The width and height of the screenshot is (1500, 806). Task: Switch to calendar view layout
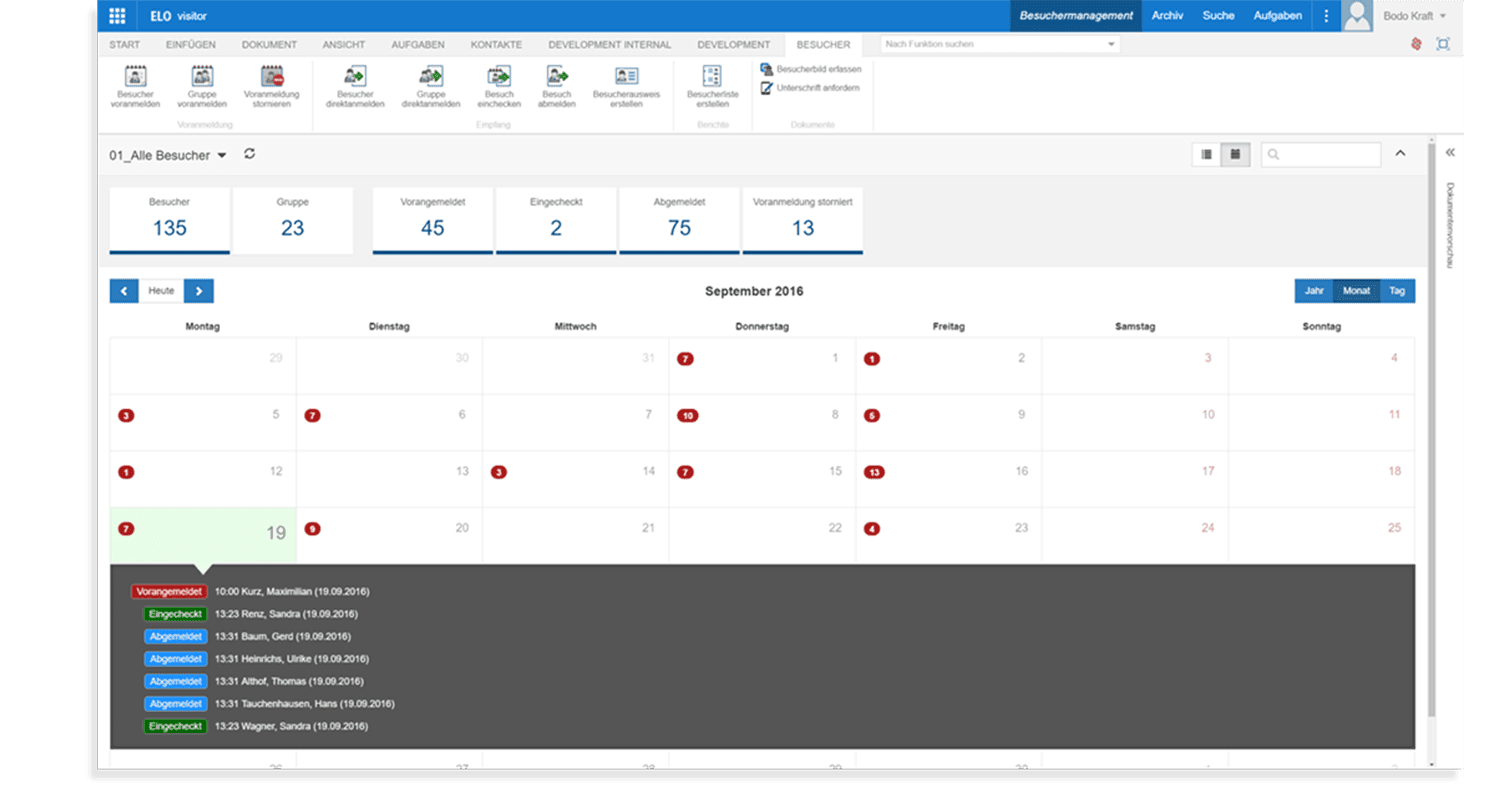click(1236, 154)
